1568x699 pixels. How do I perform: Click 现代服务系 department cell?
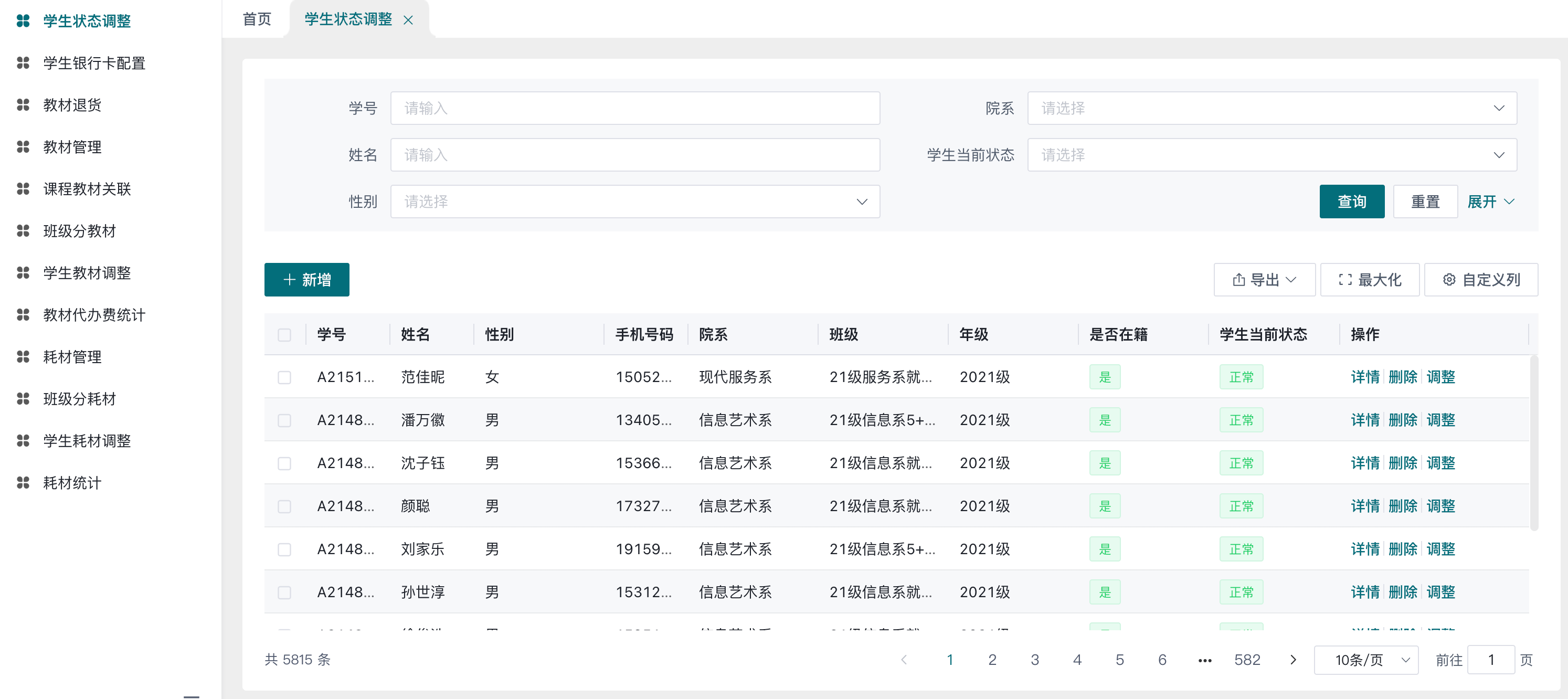735,377
